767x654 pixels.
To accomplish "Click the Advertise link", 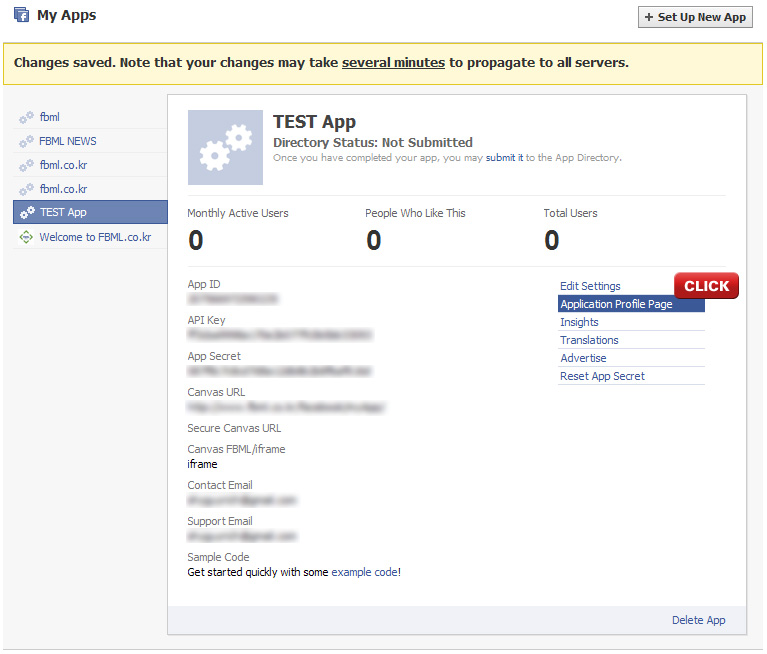I will tap(583, 358).
